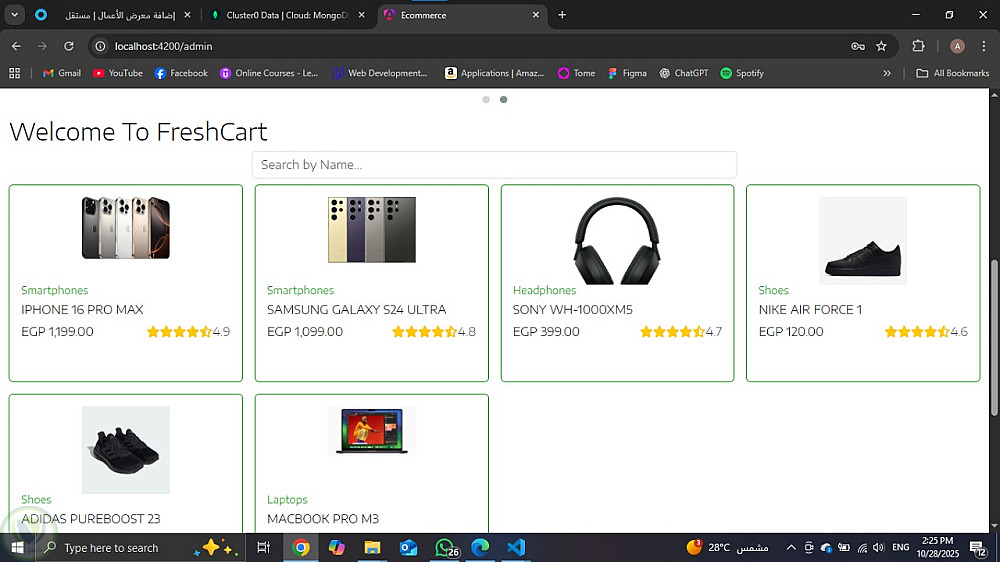Open the Web Development bookmark
1000x562 pixels.
coord(379,73)
